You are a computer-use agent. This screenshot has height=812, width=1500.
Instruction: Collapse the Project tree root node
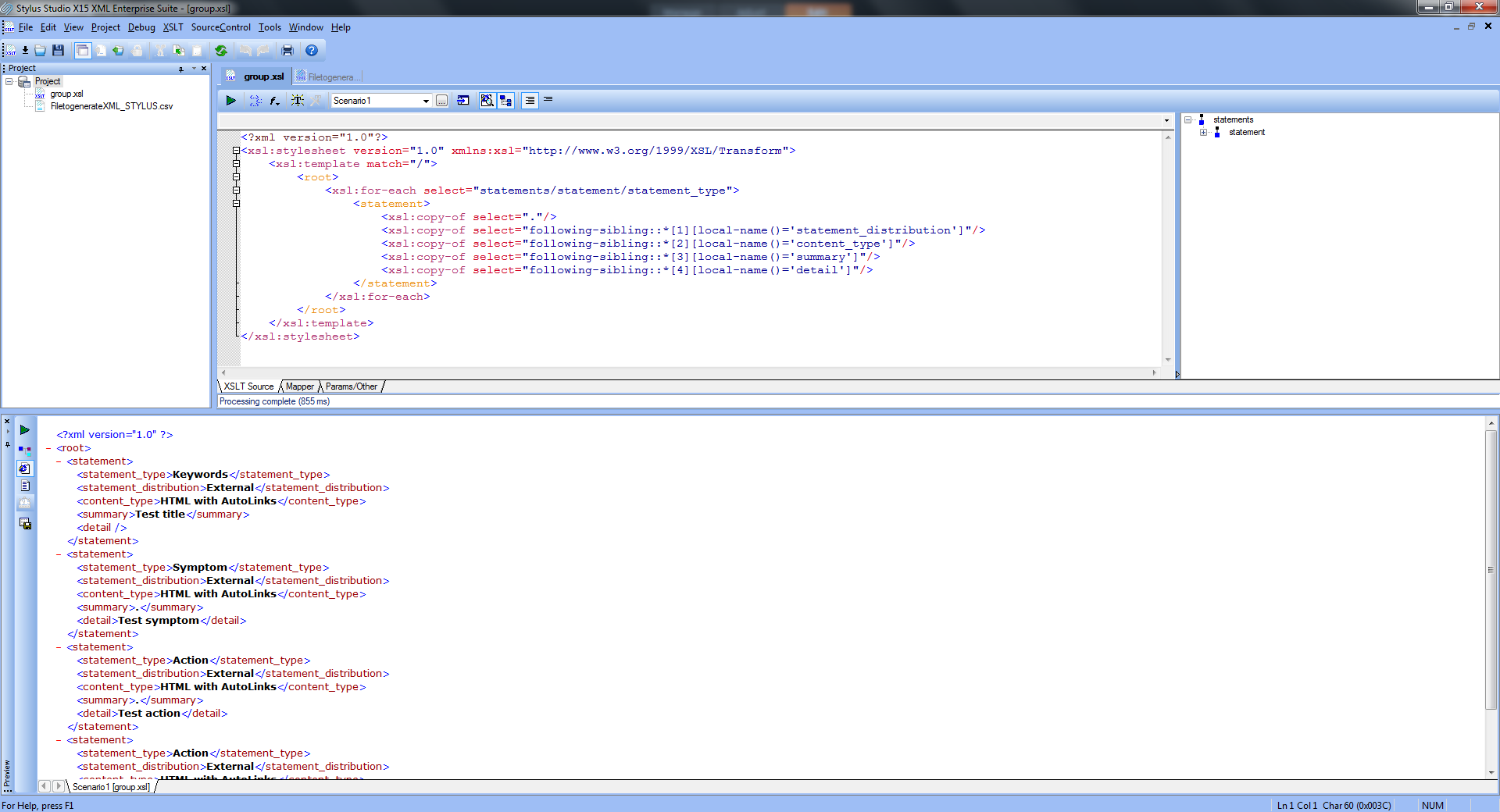click(x=9, y=81)
